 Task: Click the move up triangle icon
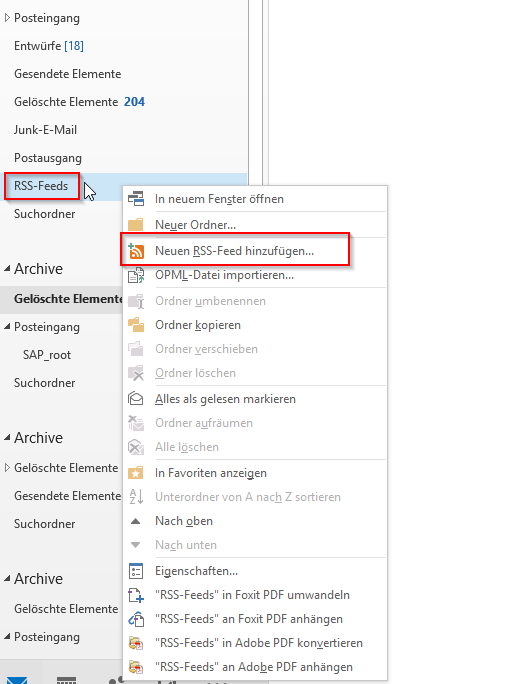tap(136, 521)
